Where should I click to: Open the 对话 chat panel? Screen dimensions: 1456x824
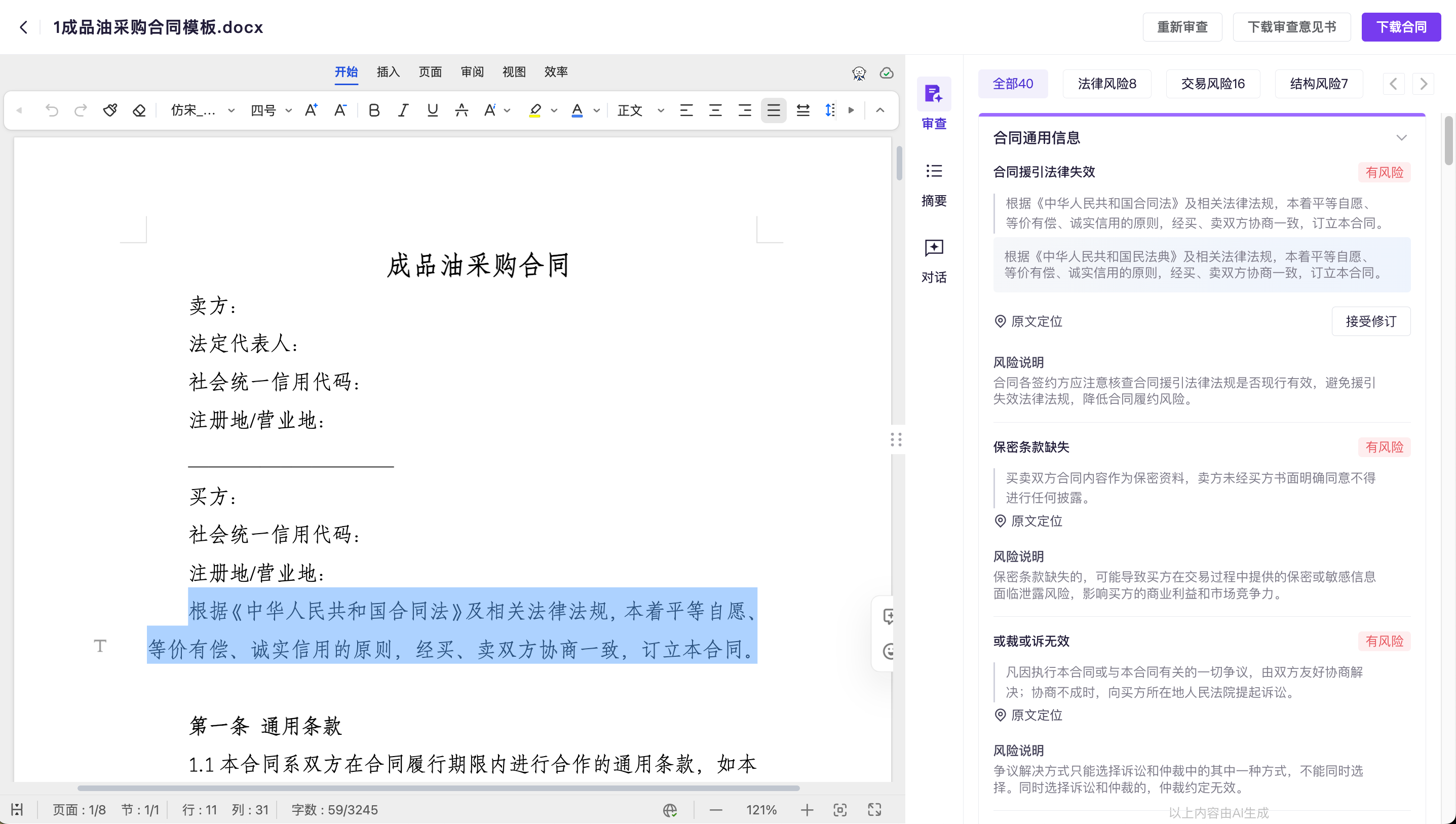(933, 261)
